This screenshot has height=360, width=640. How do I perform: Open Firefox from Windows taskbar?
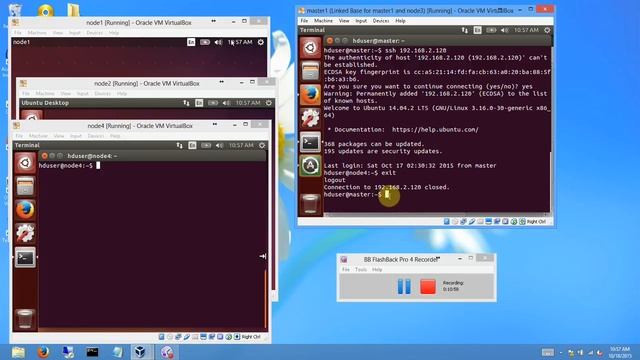(43, 352)
